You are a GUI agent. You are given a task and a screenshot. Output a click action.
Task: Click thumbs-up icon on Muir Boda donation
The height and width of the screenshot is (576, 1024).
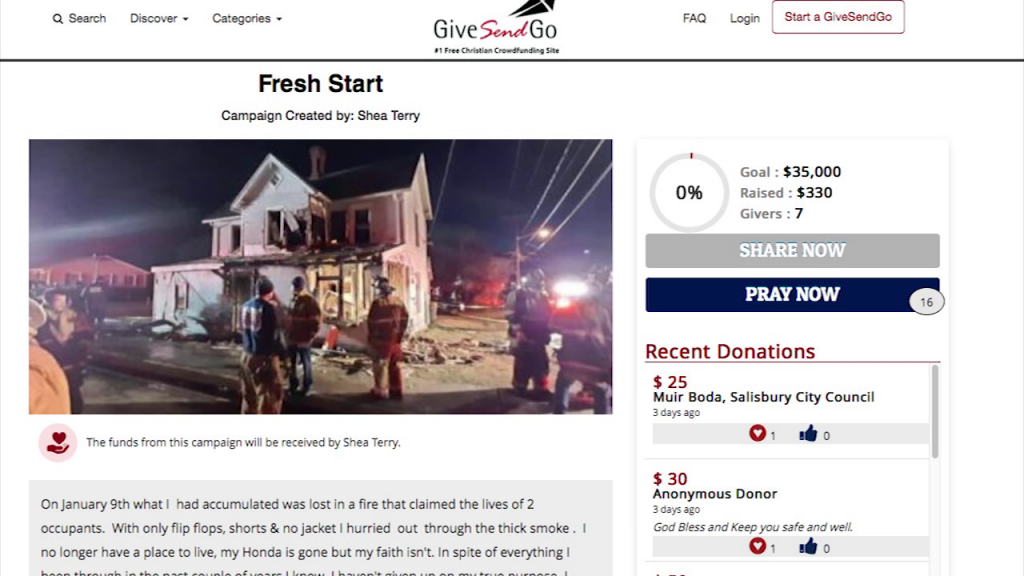point(808,434)
